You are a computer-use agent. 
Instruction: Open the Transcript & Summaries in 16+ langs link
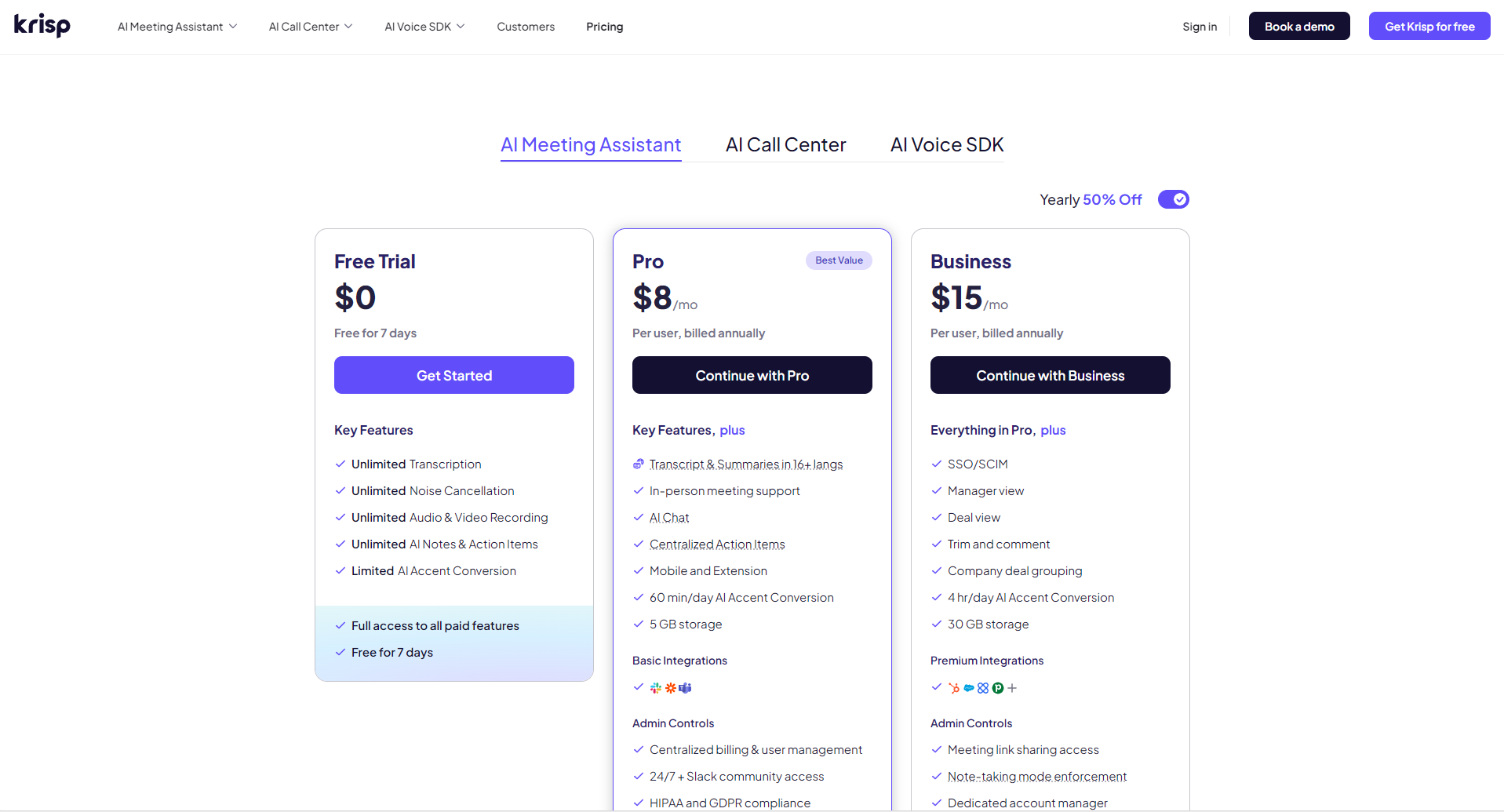[745, 464]
